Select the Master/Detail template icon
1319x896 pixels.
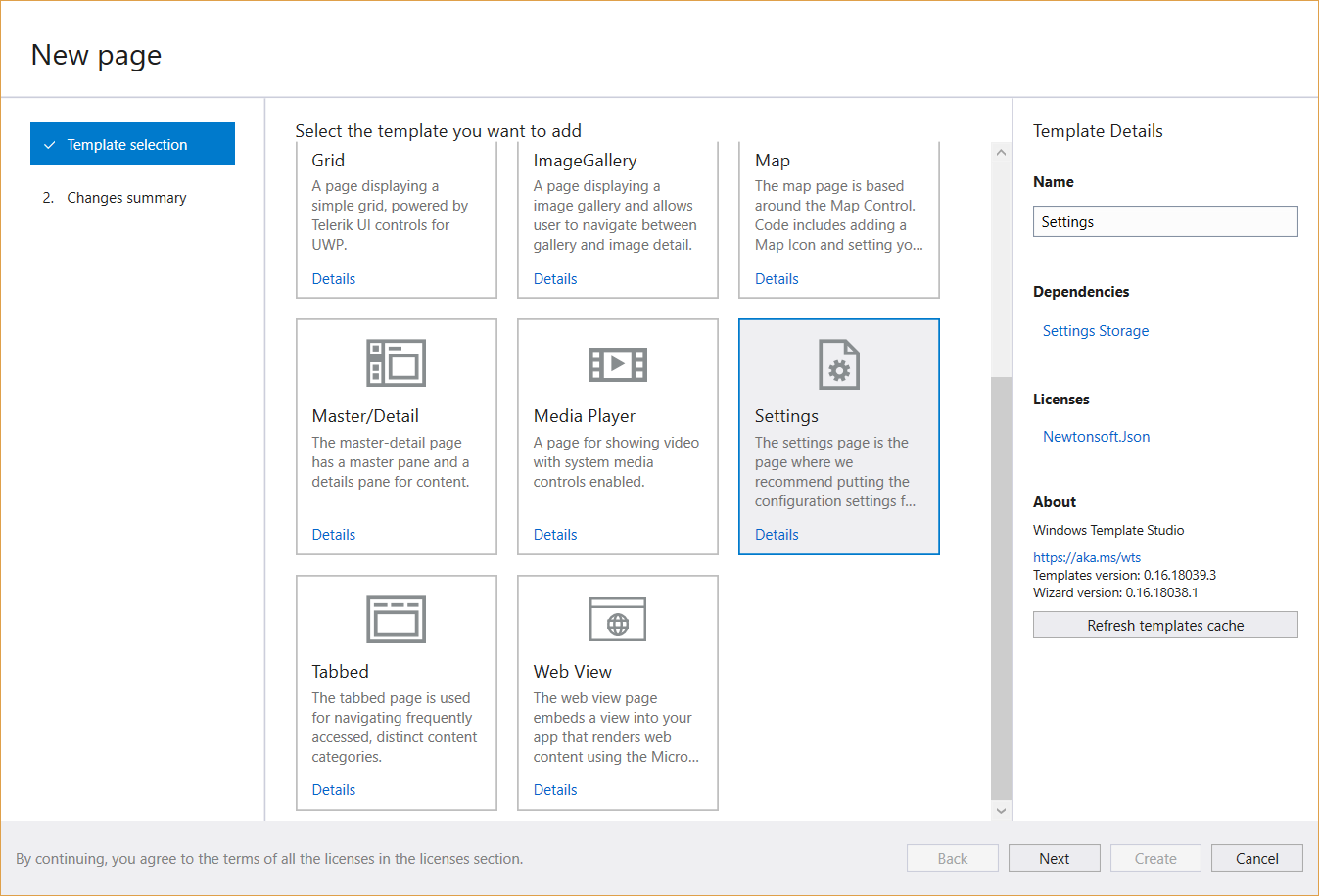click(x=396, y=362)
